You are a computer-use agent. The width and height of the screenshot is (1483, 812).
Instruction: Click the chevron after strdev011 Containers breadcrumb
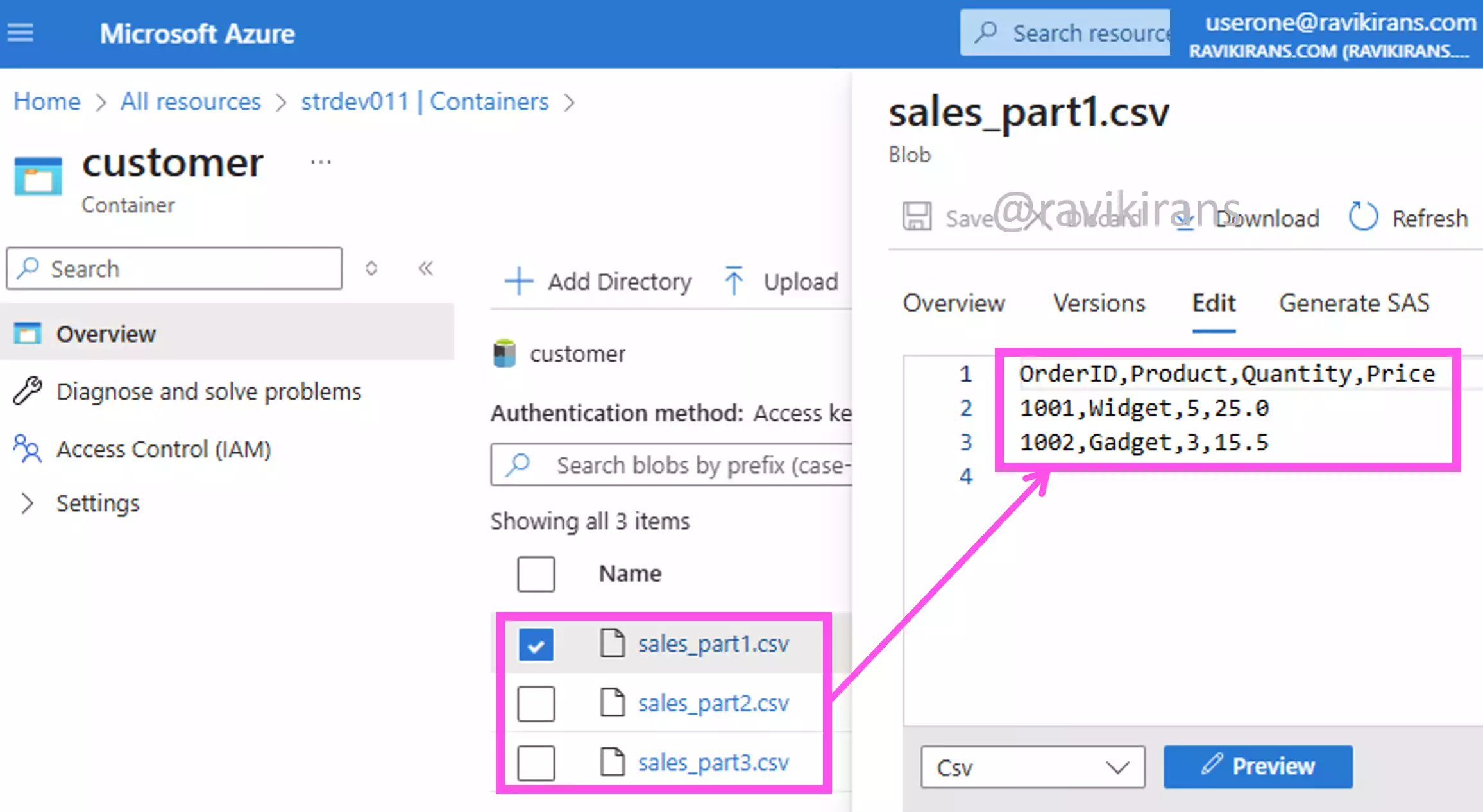569,103
